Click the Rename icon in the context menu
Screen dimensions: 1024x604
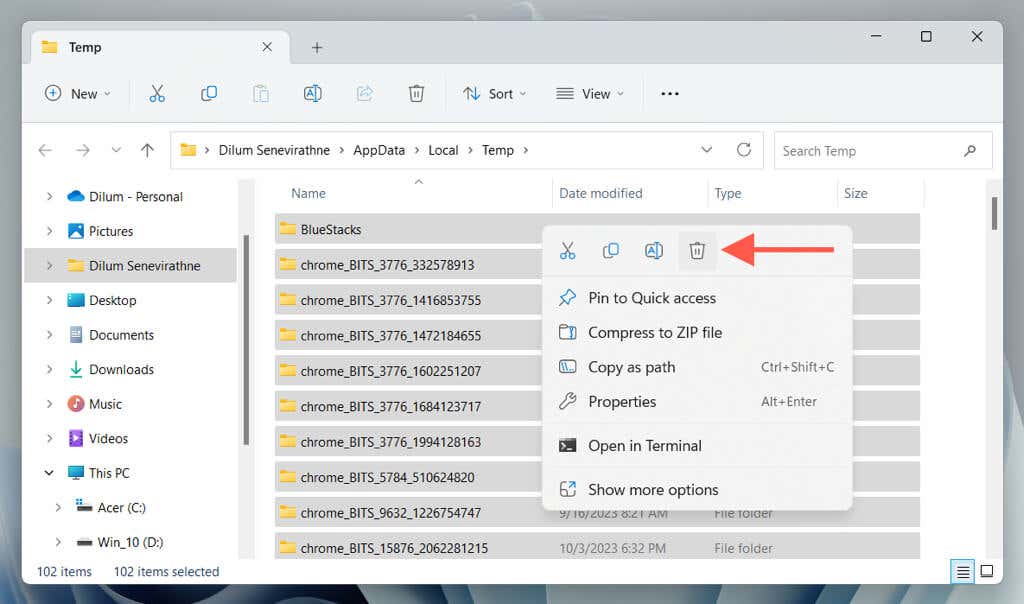(654, 250)
